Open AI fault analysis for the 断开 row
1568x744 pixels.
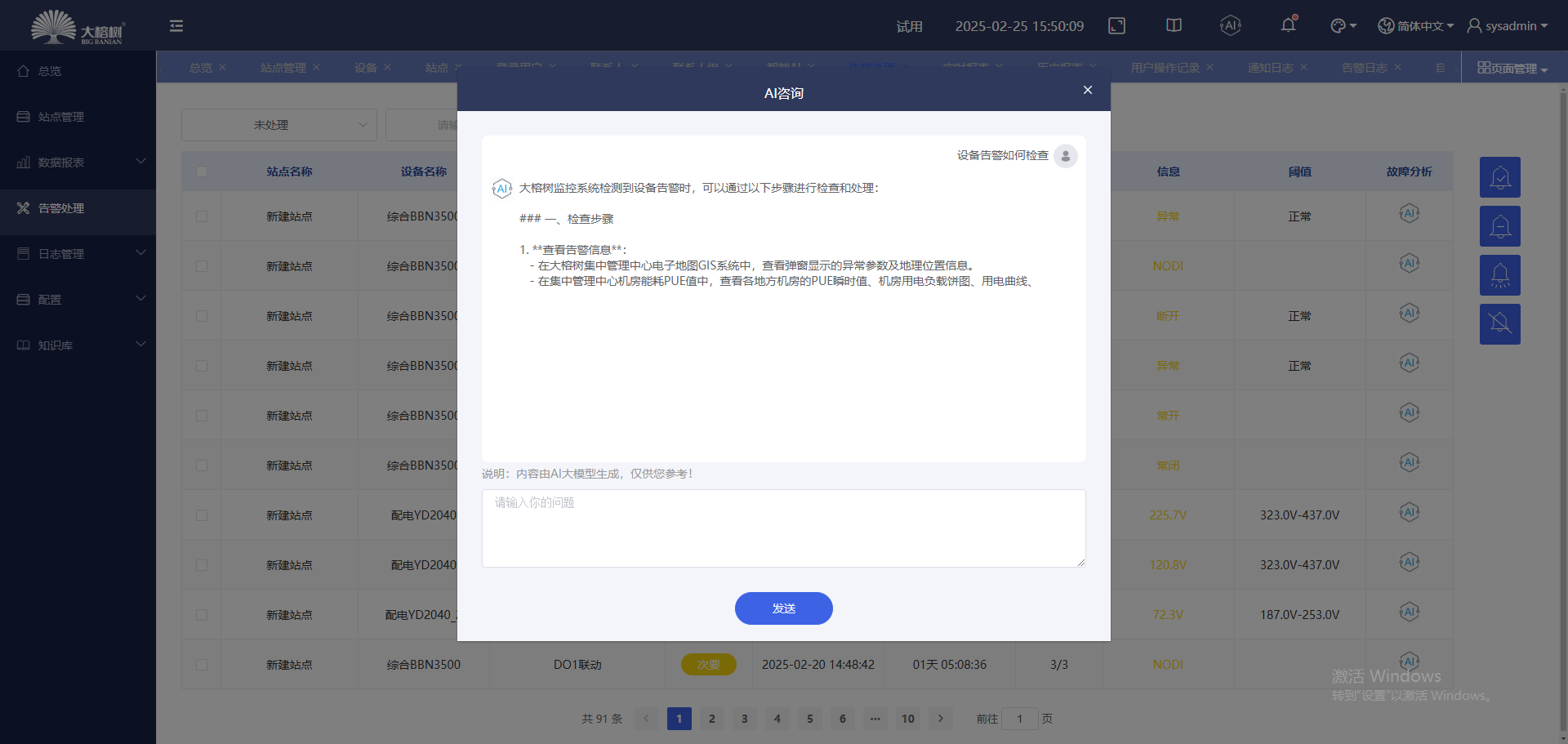(1410, 314)
